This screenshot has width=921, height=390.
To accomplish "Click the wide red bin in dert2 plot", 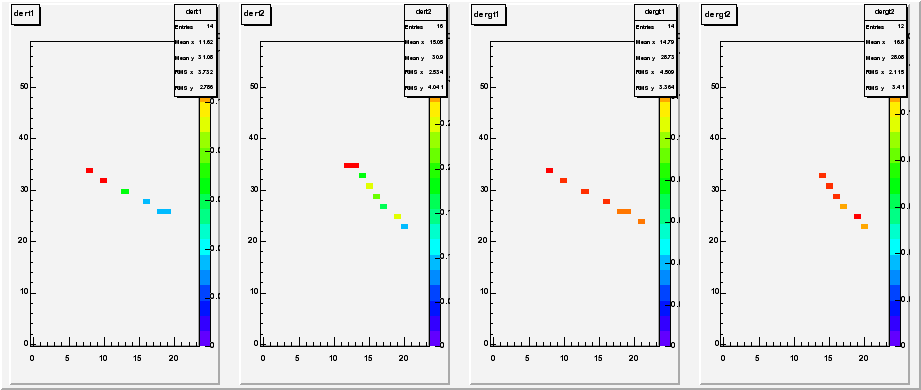I will pos(351,166).
